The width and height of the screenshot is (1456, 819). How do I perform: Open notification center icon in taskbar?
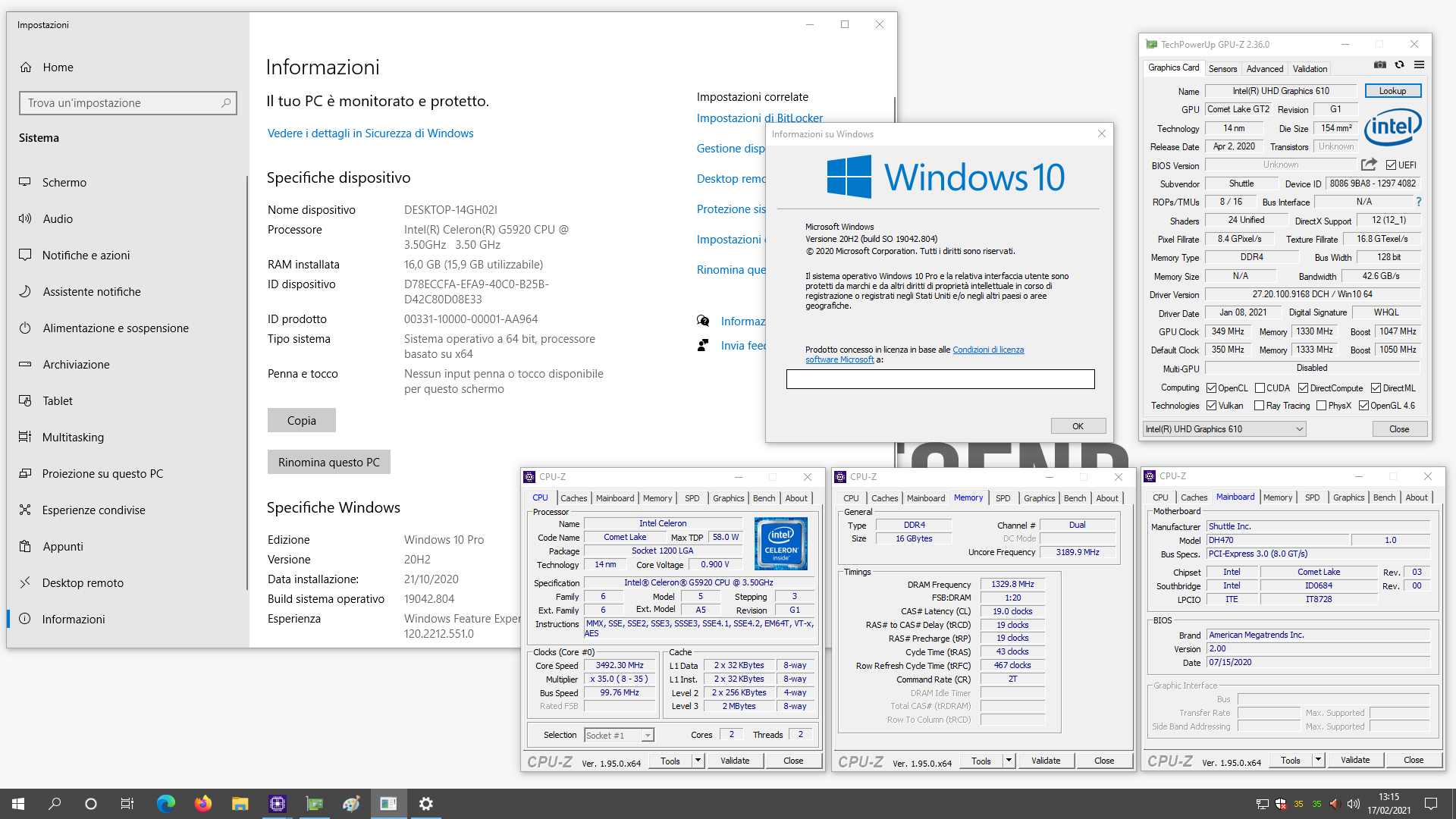[x=1431, y=804]
